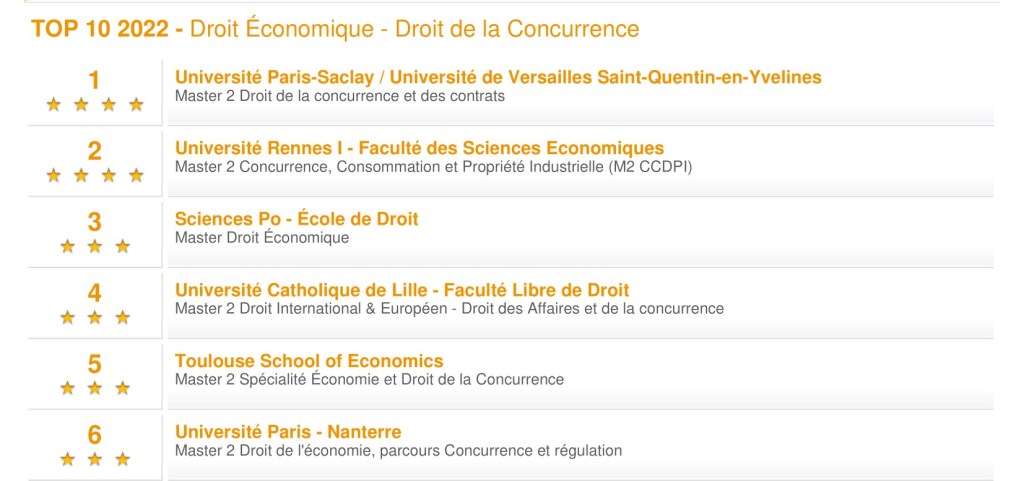Screen dimensions: 1024x481
Task: Click Master 2 Spécialité Économie et Droit text
Action: 369,380
